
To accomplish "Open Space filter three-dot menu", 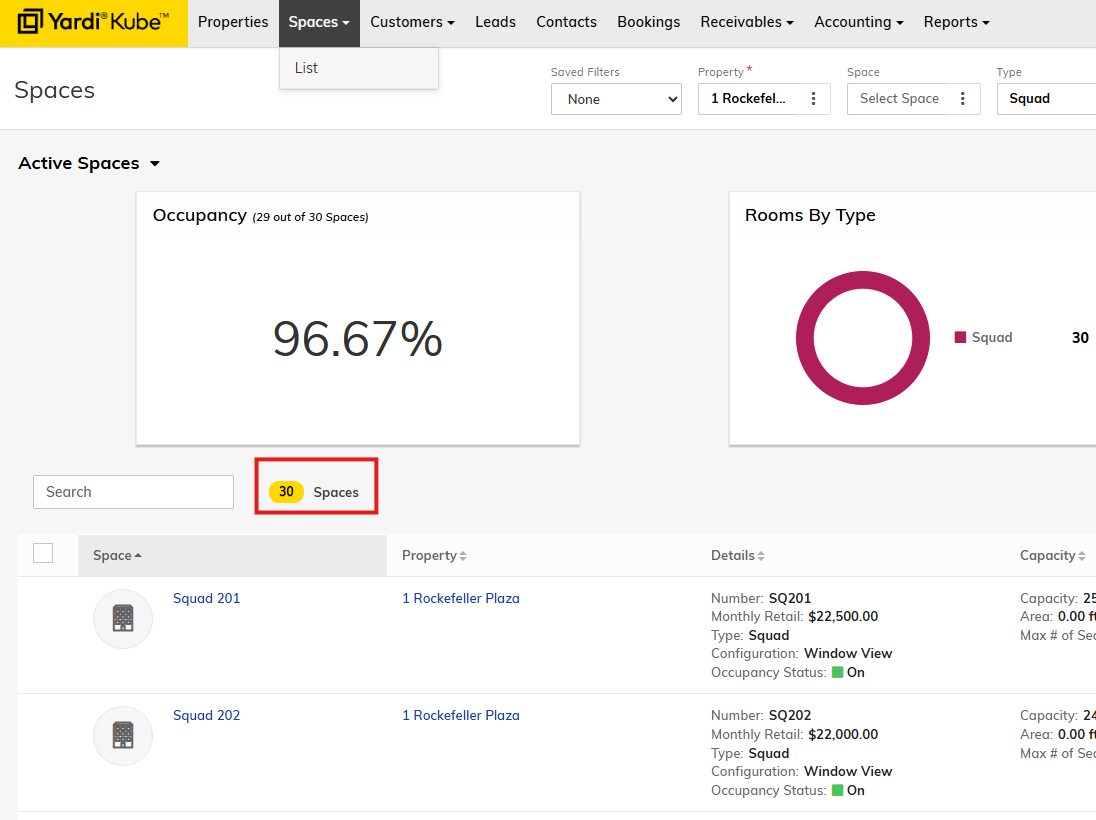I will click(x=963, y=99).
